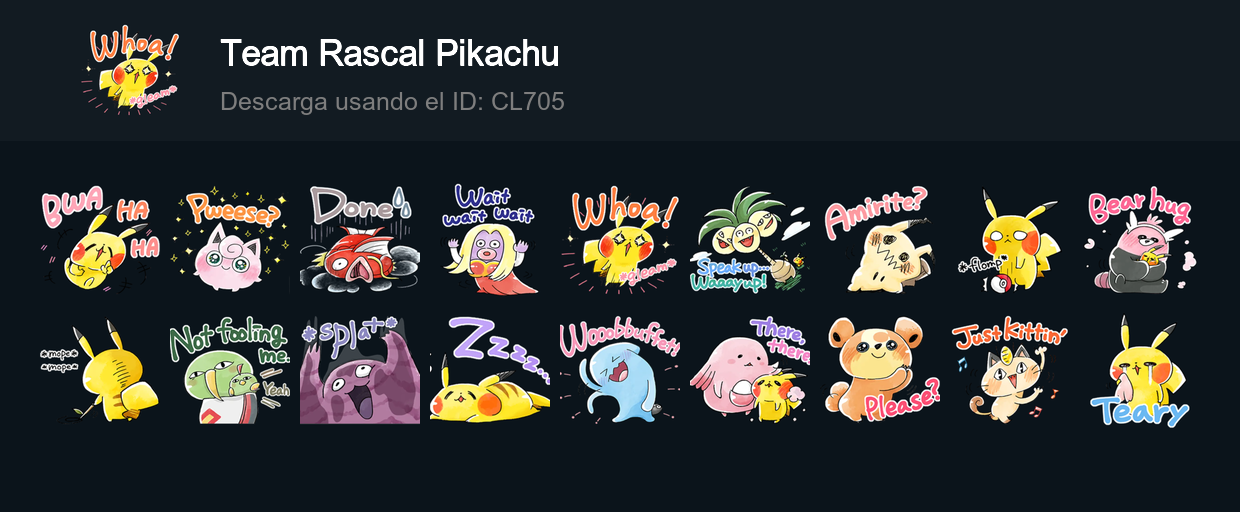The height and width of the screenshot is (512, 1240).
Task: Pick the 'Bear hug' Bewear sticker
Action: coord(1140,240)
